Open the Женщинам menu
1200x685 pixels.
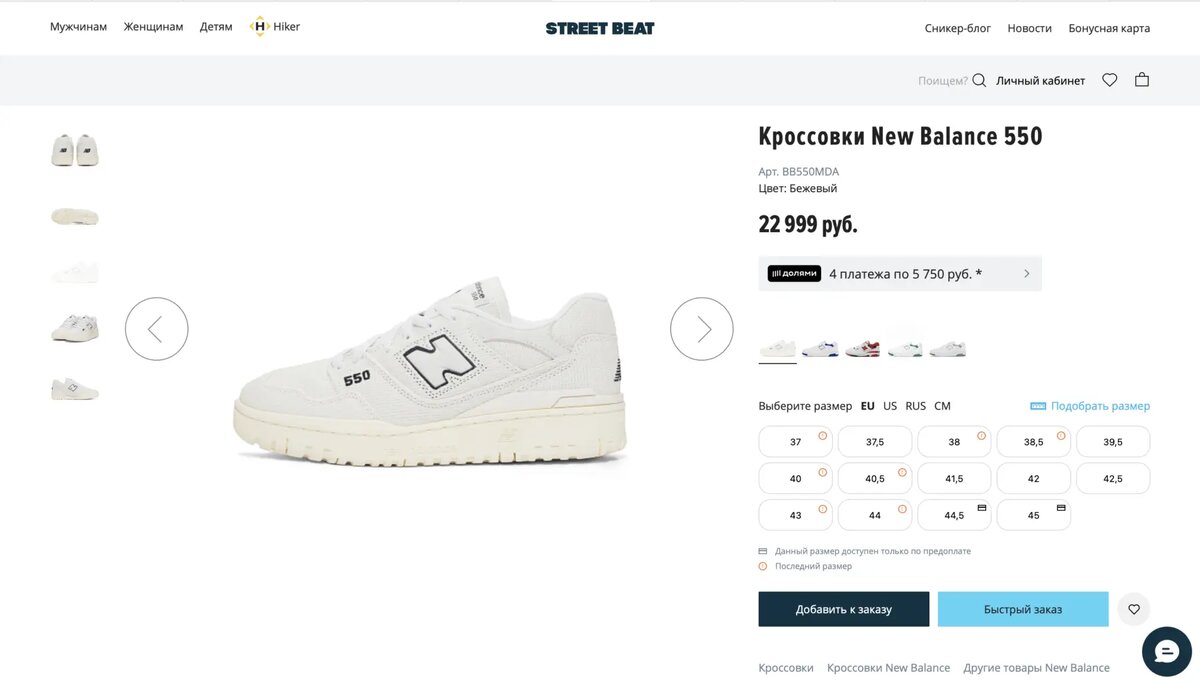(153, 27)
